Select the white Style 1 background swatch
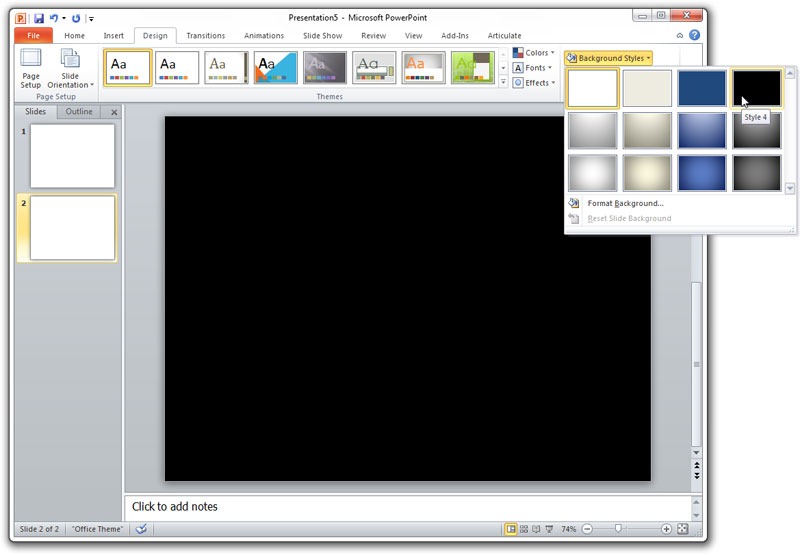Image resolution: width=800 pixels, height=555 pixels. click(x=592, y=88)
